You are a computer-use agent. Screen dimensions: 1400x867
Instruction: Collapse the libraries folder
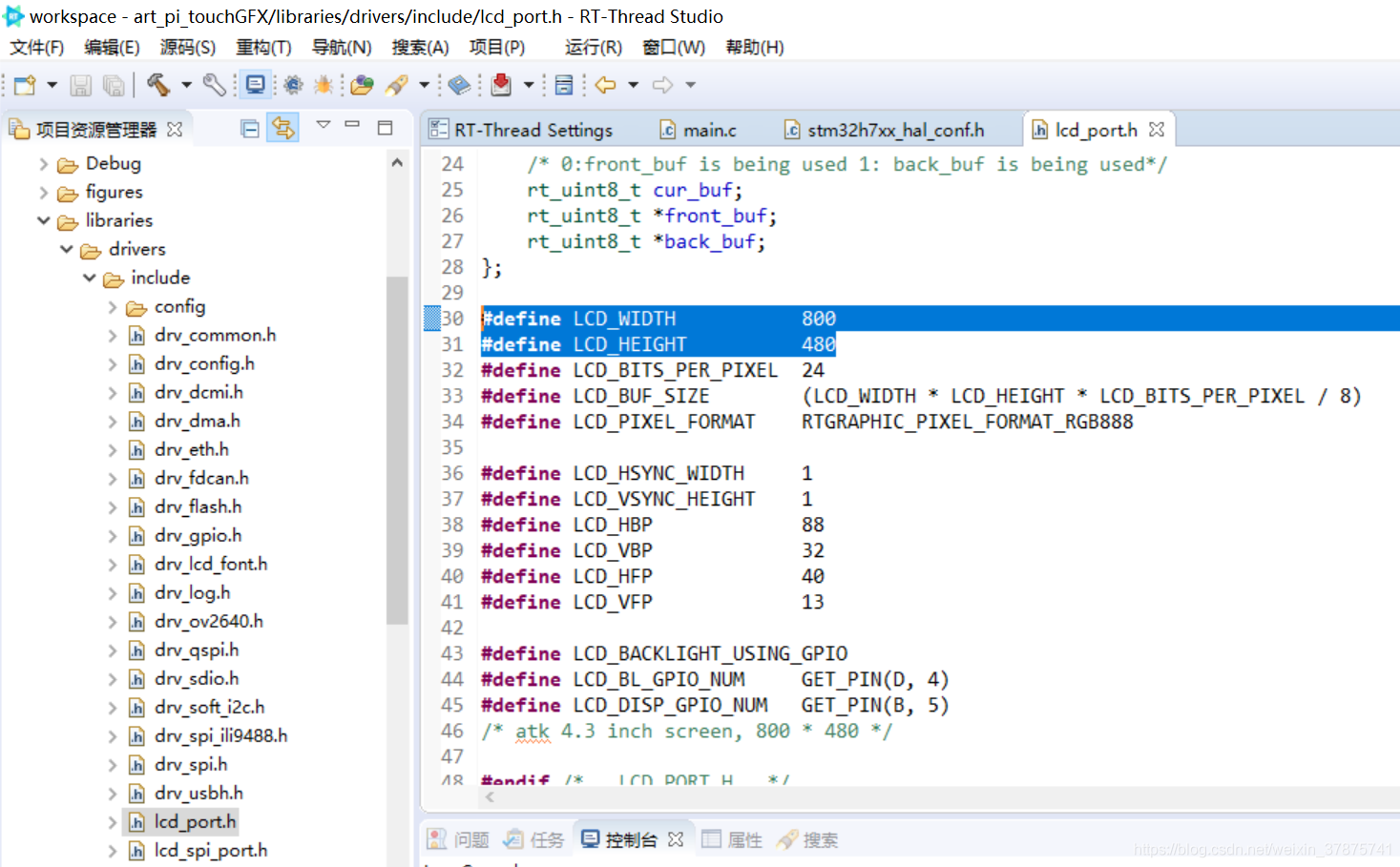(44, 220)
